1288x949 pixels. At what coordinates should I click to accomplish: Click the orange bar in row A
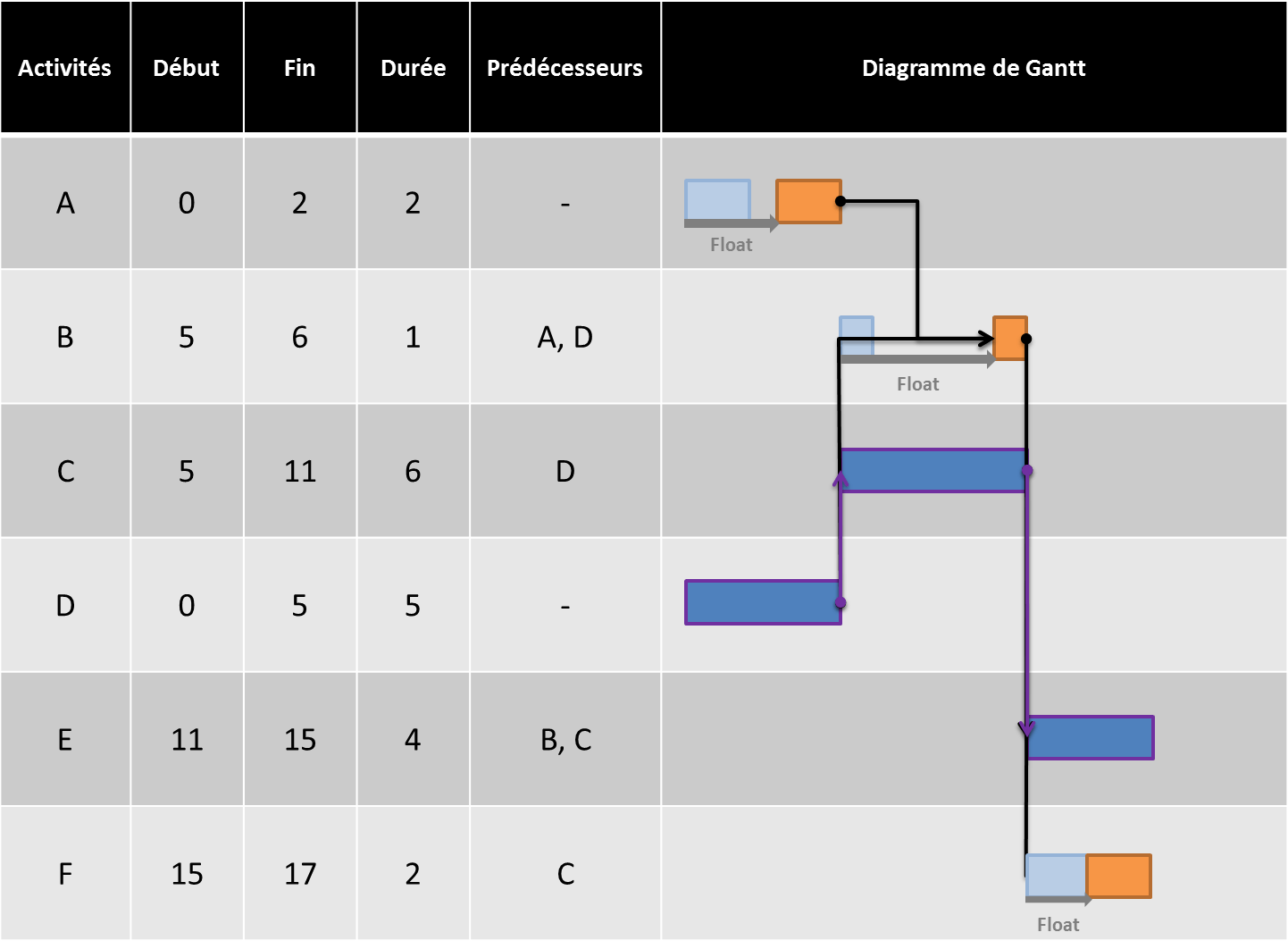coord(808,201)
